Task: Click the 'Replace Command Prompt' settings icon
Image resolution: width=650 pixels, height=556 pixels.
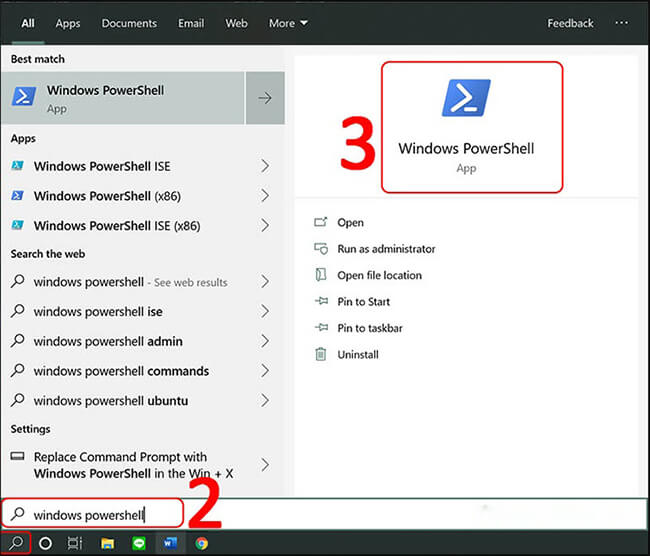Action: (x=17, y=456)
